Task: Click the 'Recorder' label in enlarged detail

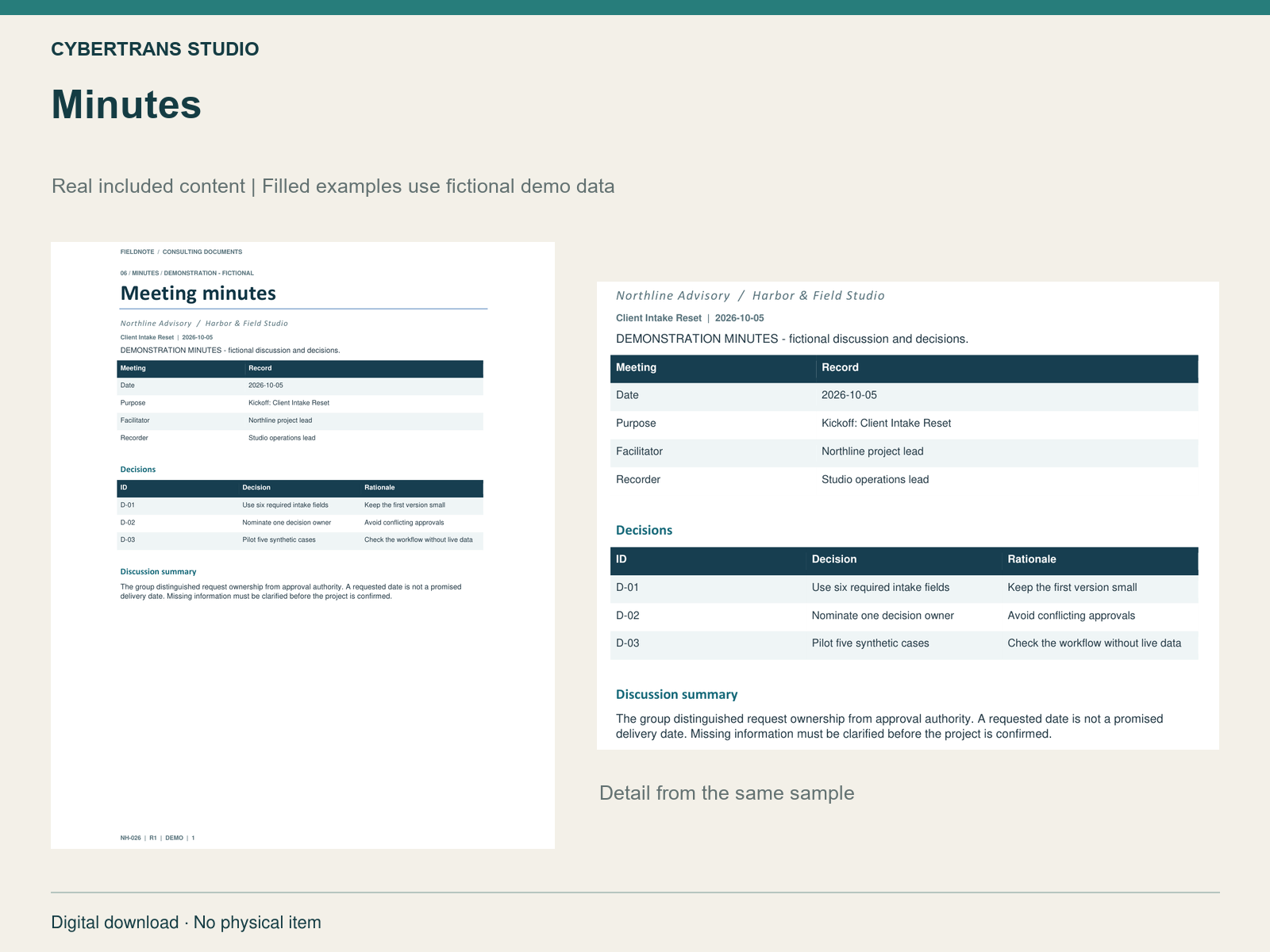Action: 638,480
